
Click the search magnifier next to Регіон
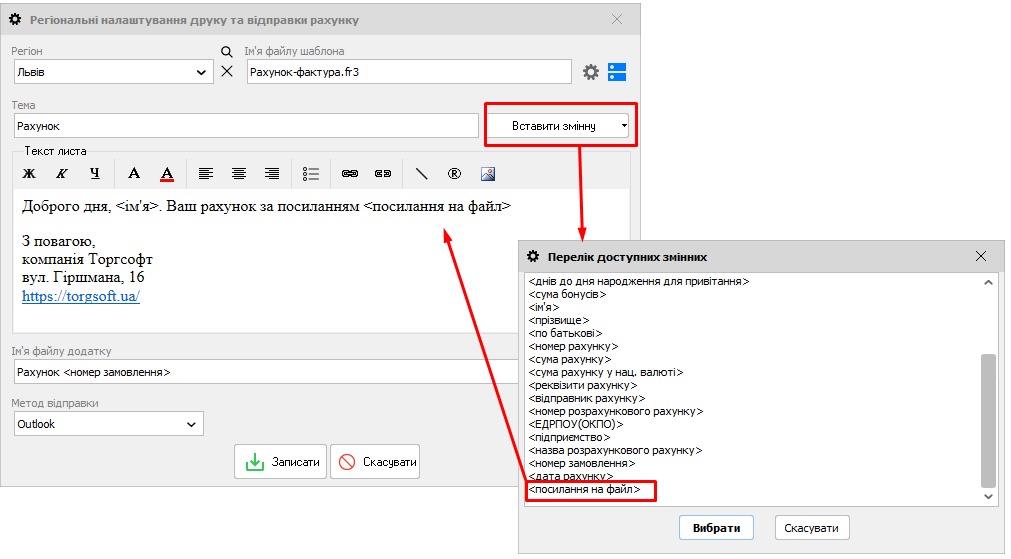pos(226,52)
